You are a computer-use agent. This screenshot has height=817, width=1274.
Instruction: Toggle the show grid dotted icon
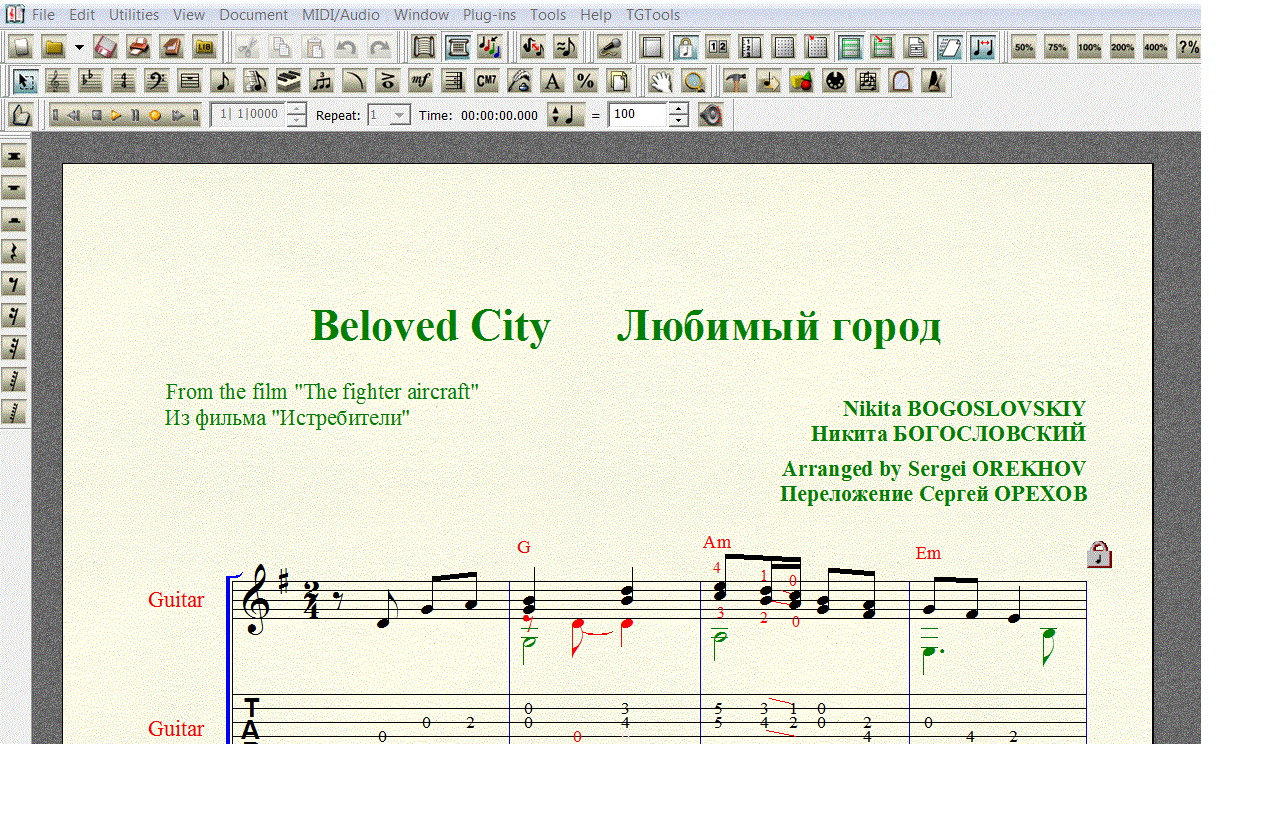pos(785,47)
